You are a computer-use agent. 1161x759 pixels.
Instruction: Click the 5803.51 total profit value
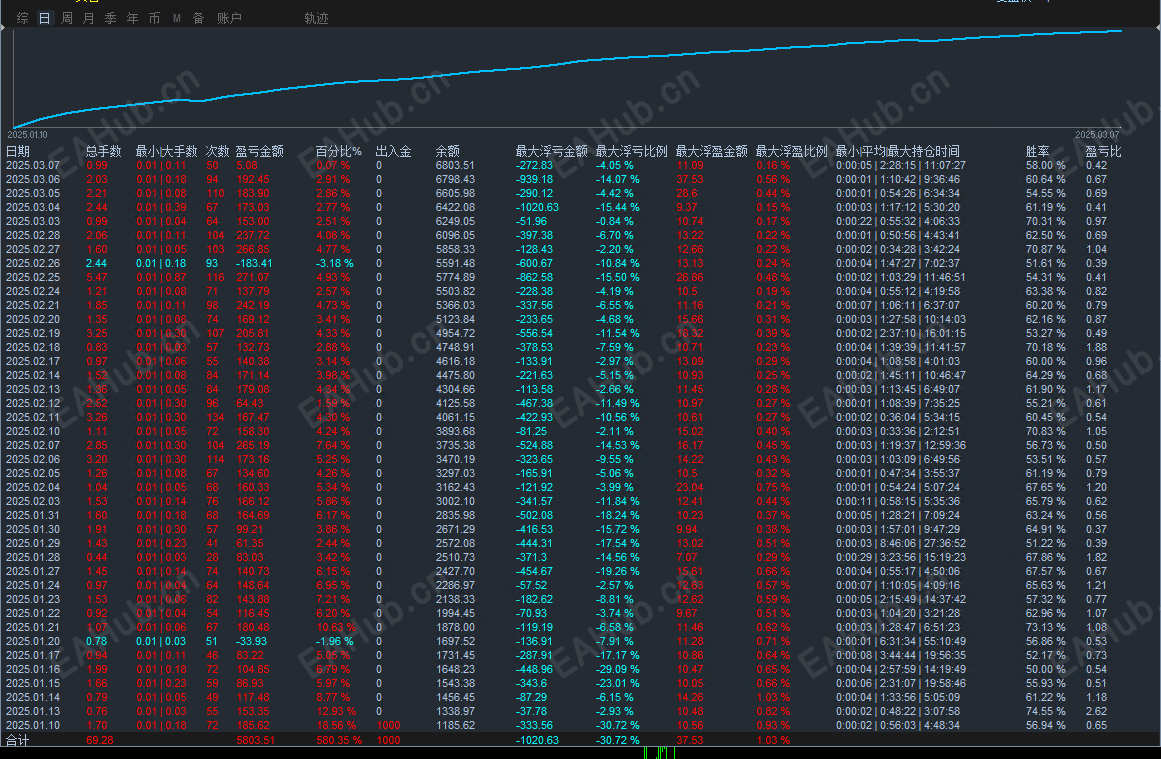(255, 740)
